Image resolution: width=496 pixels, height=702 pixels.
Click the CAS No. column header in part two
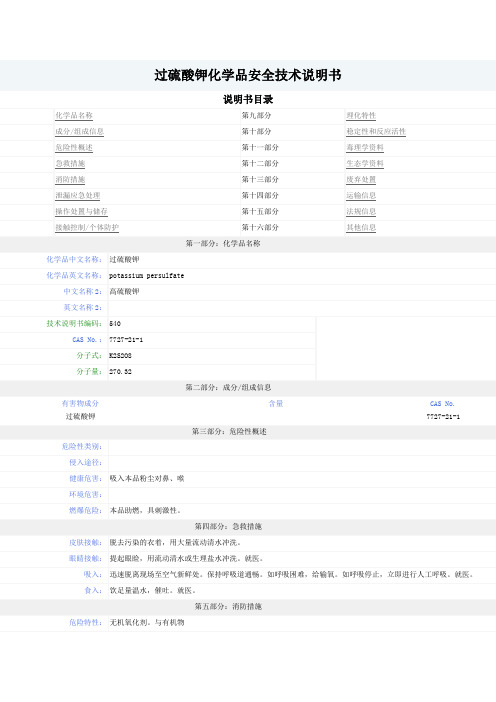pyautogui.click(x=442, y=404)
